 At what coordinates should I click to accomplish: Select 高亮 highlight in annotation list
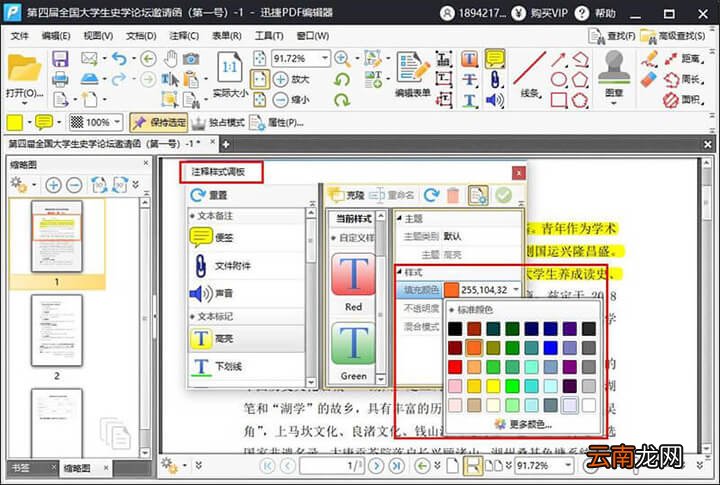247,339
